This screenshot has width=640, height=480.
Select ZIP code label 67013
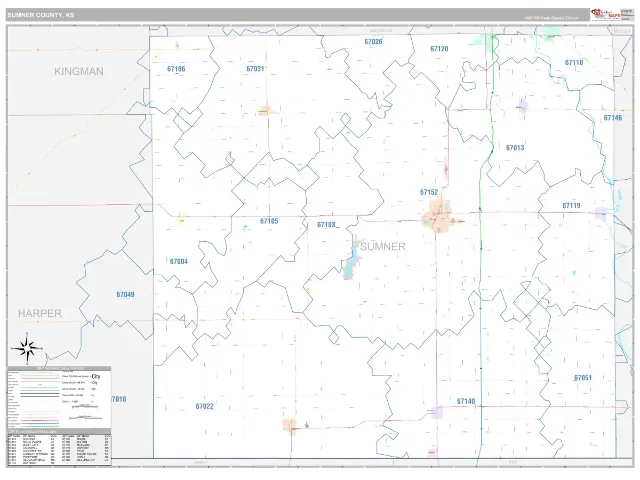[x=515, y=148]
